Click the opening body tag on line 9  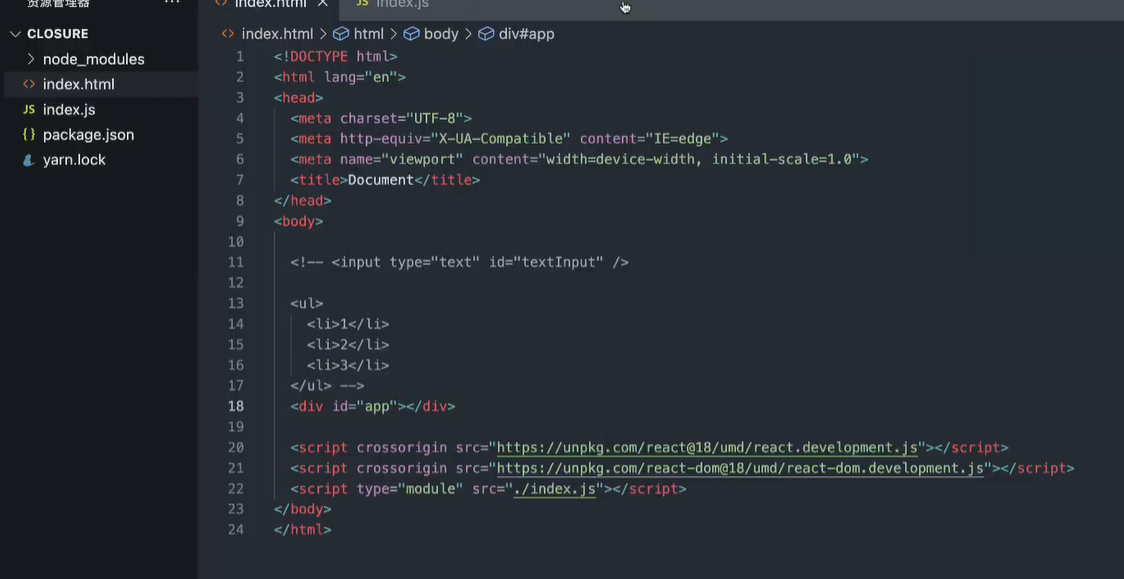pyautogui.click(x=298, y=222)
